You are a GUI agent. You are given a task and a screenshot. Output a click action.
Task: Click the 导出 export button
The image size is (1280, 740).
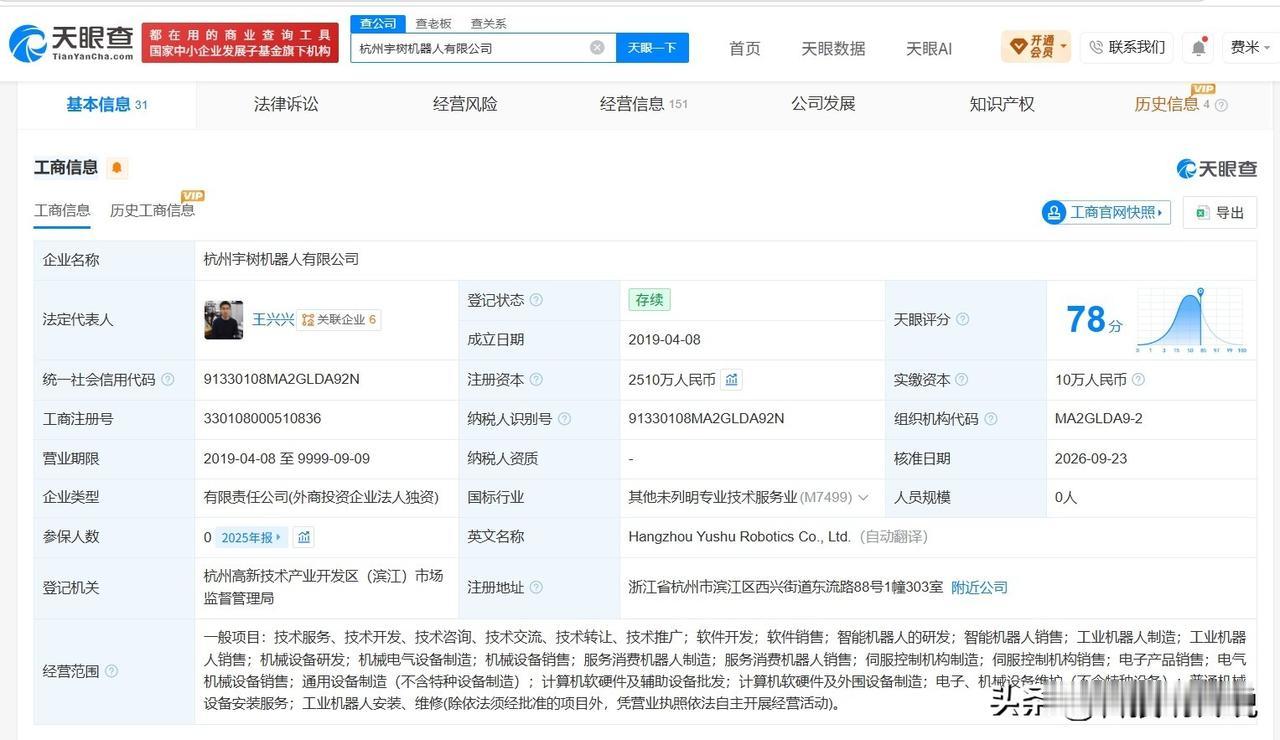coord(1219,212)
